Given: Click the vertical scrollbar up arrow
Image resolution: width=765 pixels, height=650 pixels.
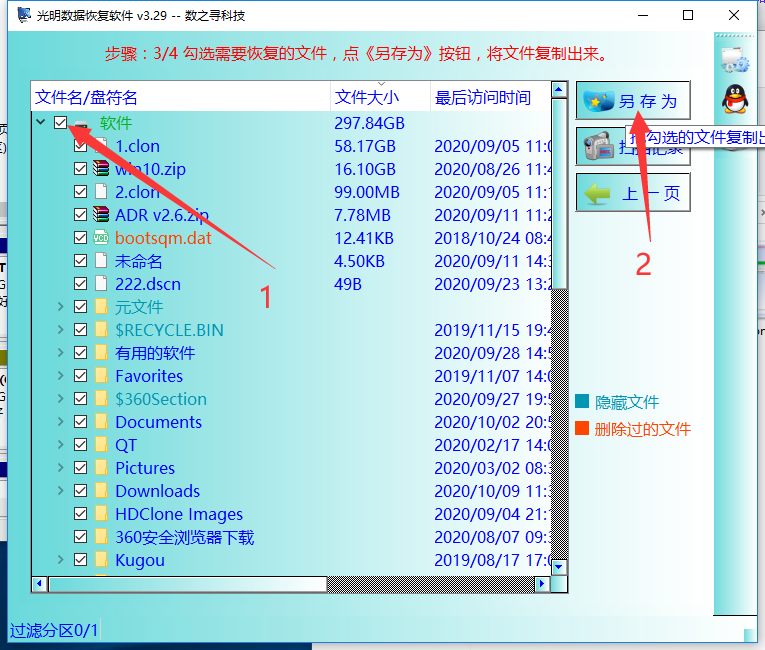Looking at the screenshot, I should click(x=559, y=90).
